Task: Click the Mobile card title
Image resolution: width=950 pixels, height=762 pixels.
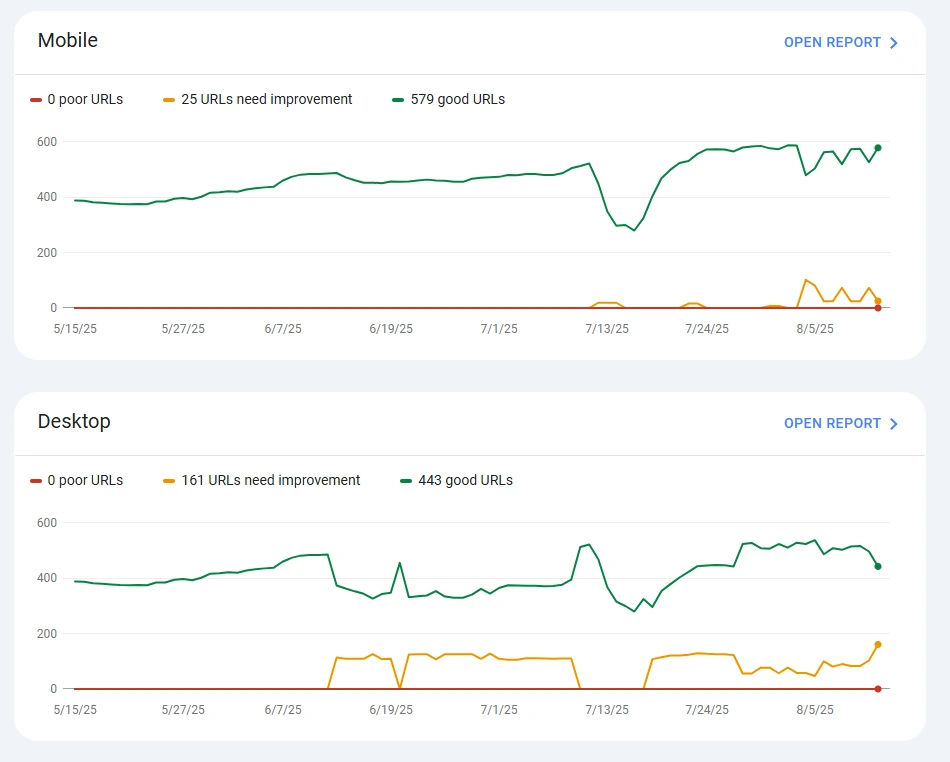Action: coord(68,40)
